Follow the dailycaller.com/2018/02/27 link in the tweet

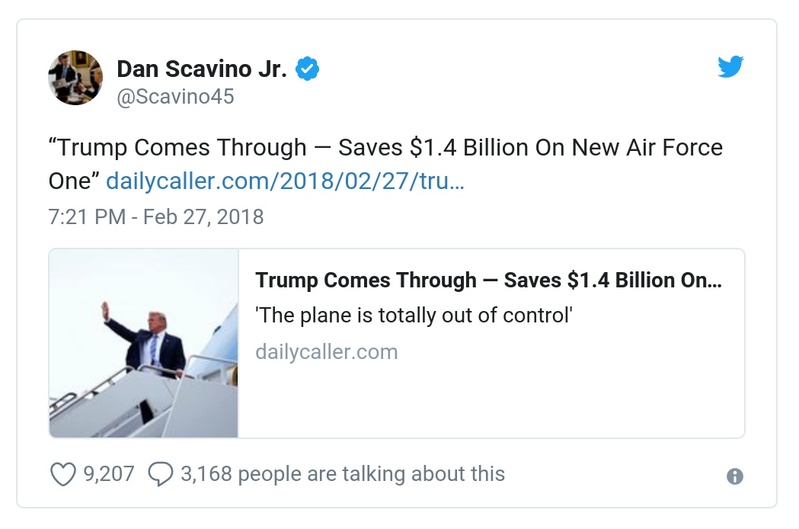click(x=285, y=181)
